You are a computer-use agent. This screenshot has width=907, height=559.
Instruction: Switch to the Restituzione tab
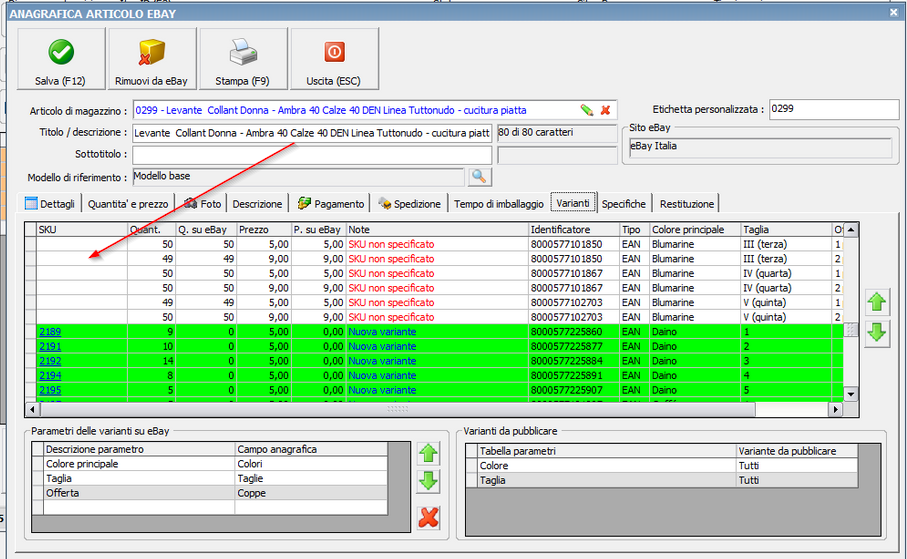(x=687, y=204)
